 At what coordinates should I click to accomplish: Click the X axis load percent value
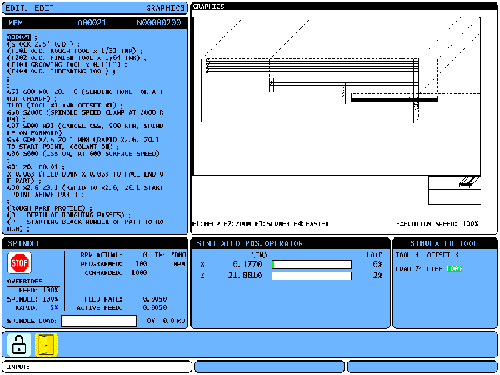(377, 264)
